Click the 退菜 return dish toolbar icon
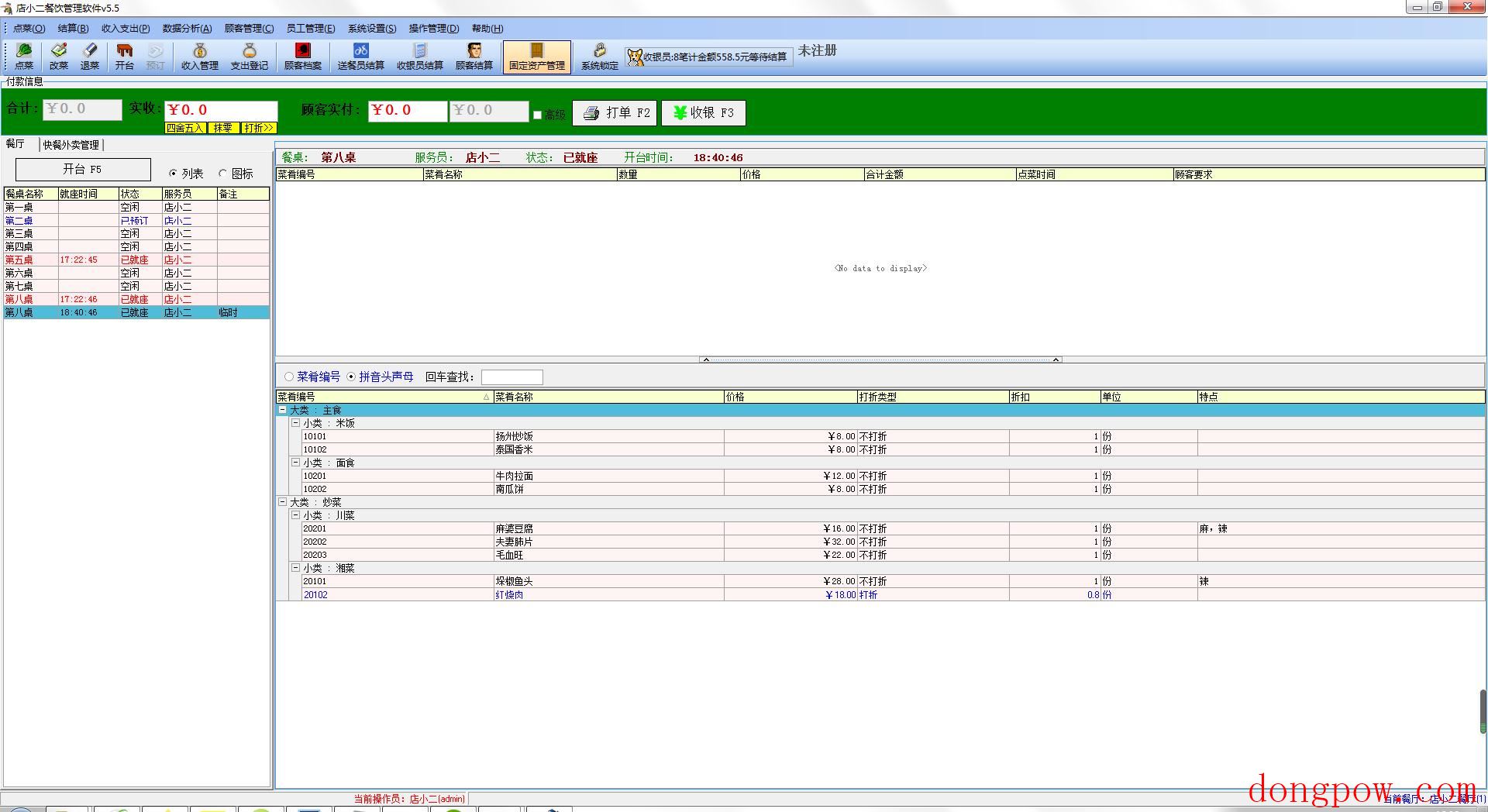Image resolution: width=1488 pixels, height=812 pixels. (90, 57)
